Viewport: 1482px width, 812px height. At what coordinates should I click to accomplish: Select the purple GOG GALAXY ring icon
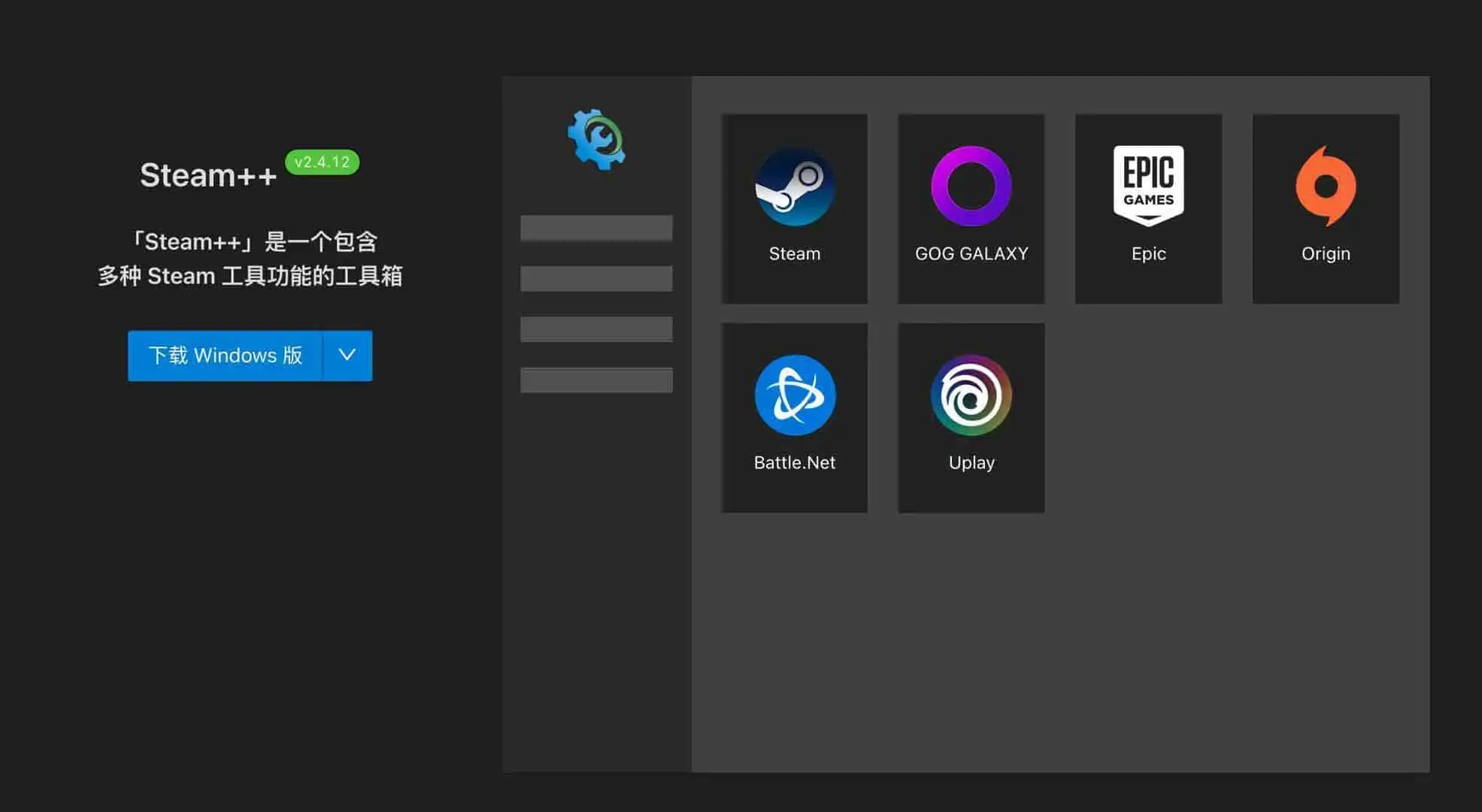[971, 186]
